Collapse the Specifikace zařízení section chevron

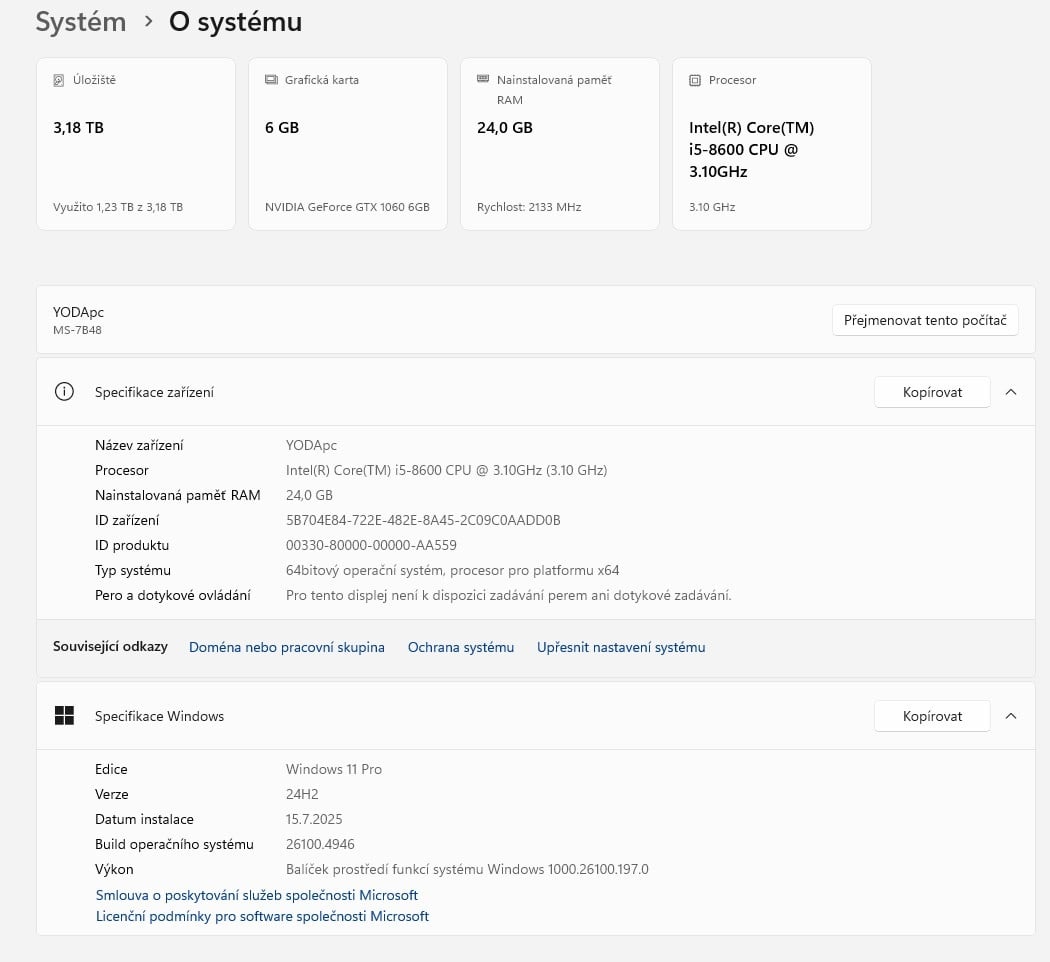click(x=1010, y=392)
